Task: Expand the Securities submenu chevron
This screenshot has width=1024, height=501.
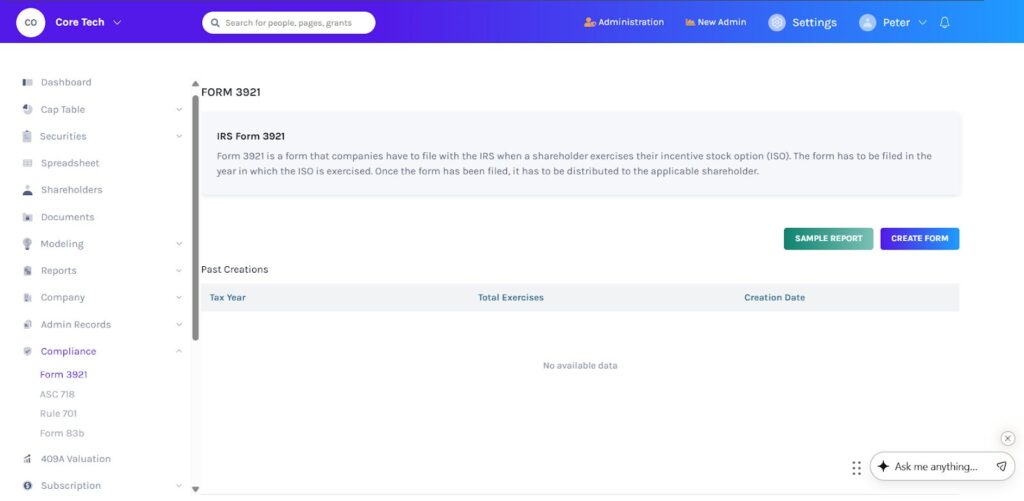Action: (x=179, y=137)
